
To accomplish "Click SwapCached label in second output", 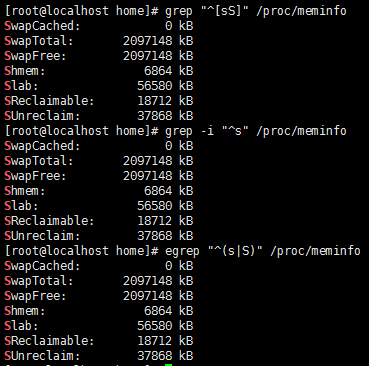I will pyautogui.click(x=42, y=146).
